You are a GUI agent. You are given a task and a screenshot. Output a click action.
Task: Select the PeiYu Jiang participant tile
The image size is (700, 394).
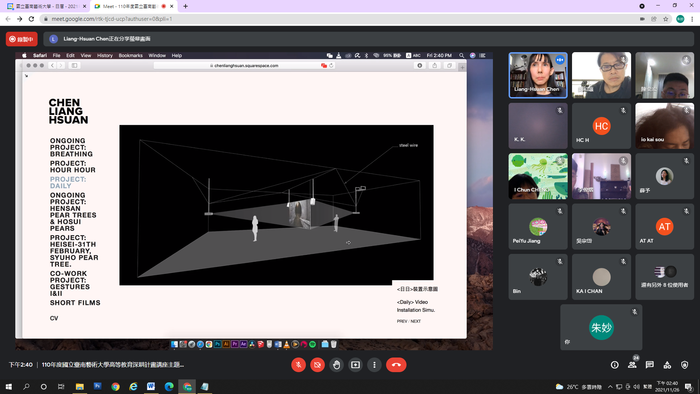(x=538, y=227)
